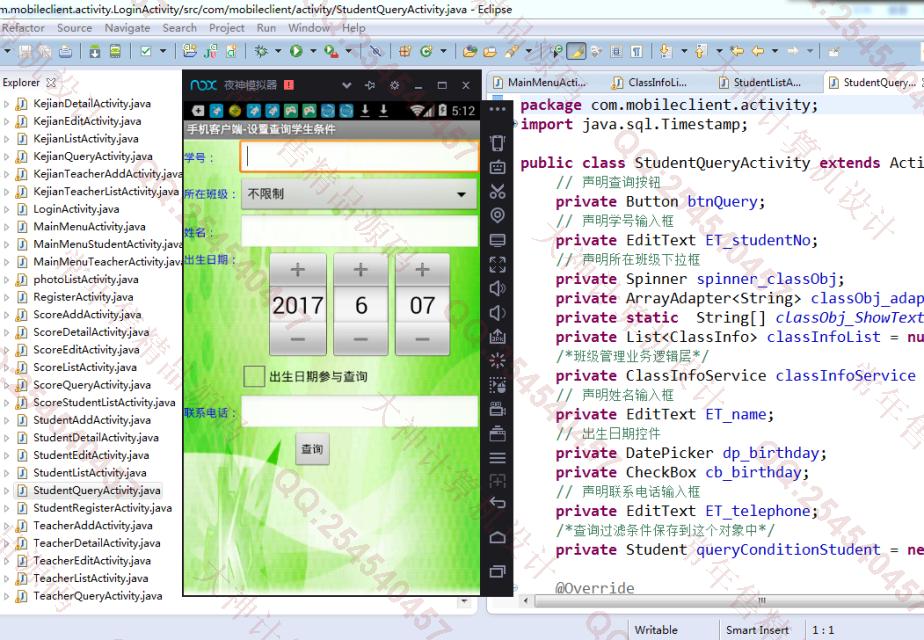Image resolution: width=924 pixels, height=640 pixels.
Task: Click the Nox keyboard control sidebar icon
Action: point(497,167)
